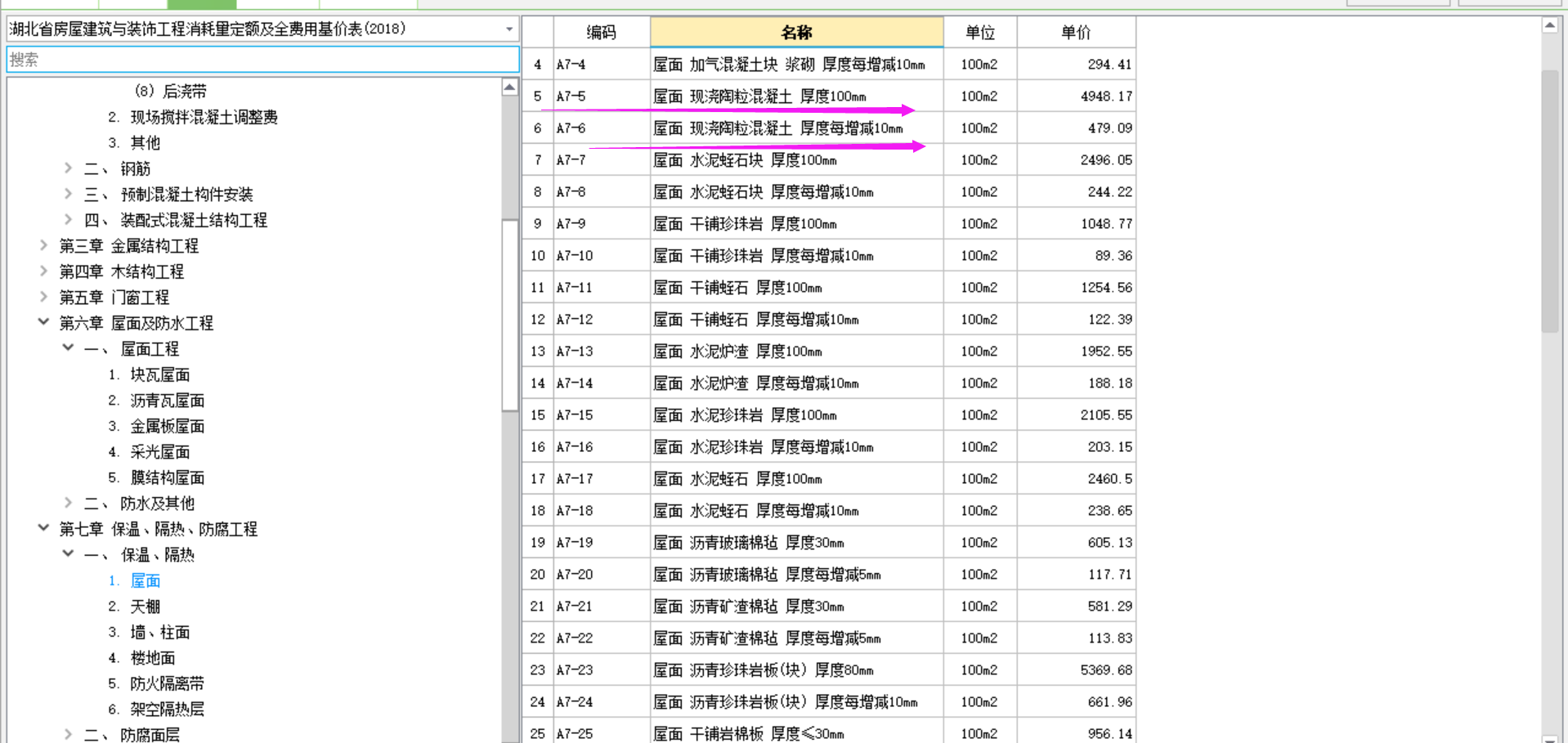Select row A7-12 干铺蛭石 厚度每增减10mm
This screenshot has width=1568, height=743.
(x=829, y=319)
